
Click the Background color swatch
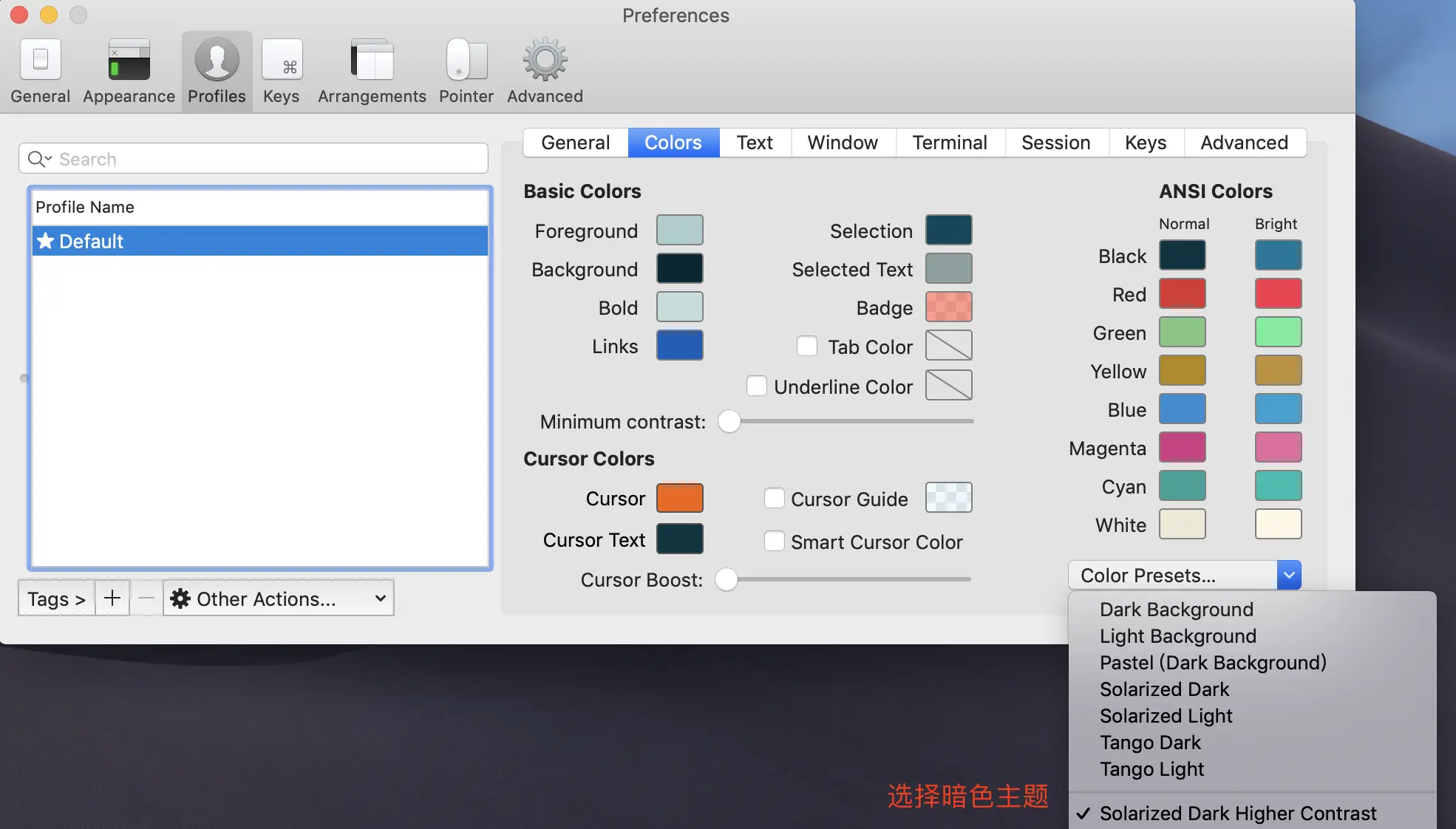pos(679,268)
